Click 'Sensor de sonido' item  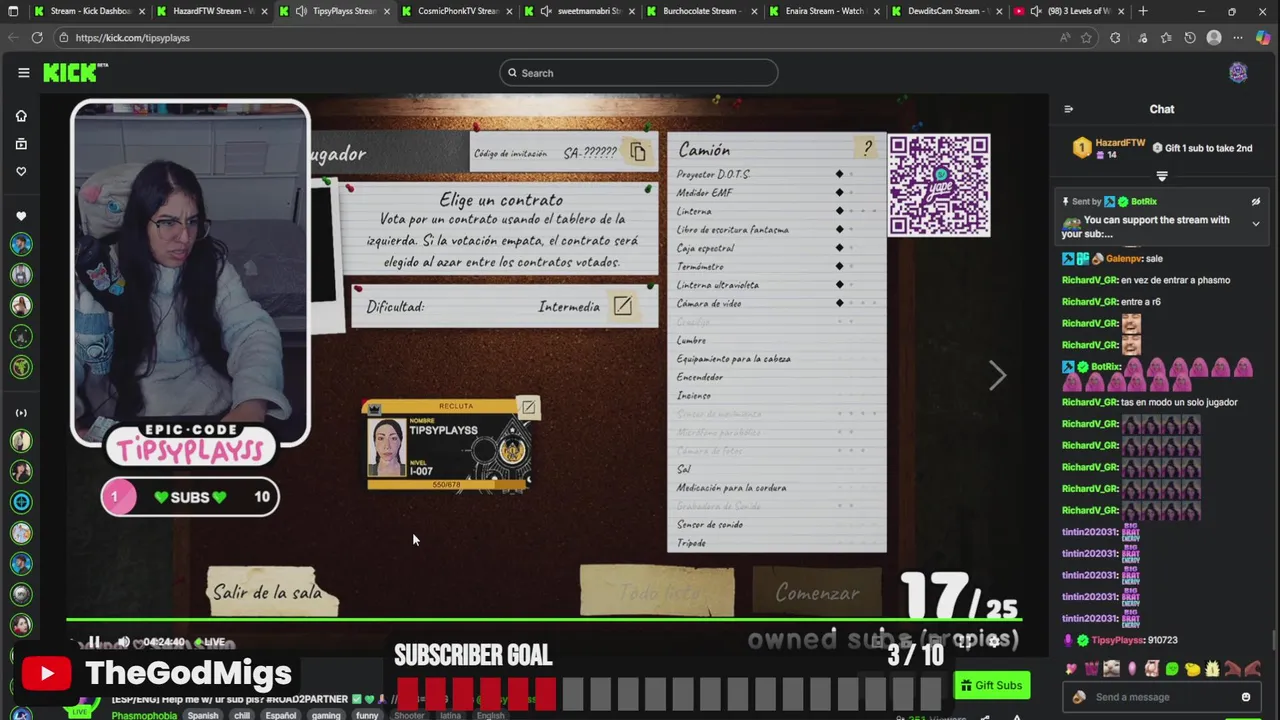709,525
